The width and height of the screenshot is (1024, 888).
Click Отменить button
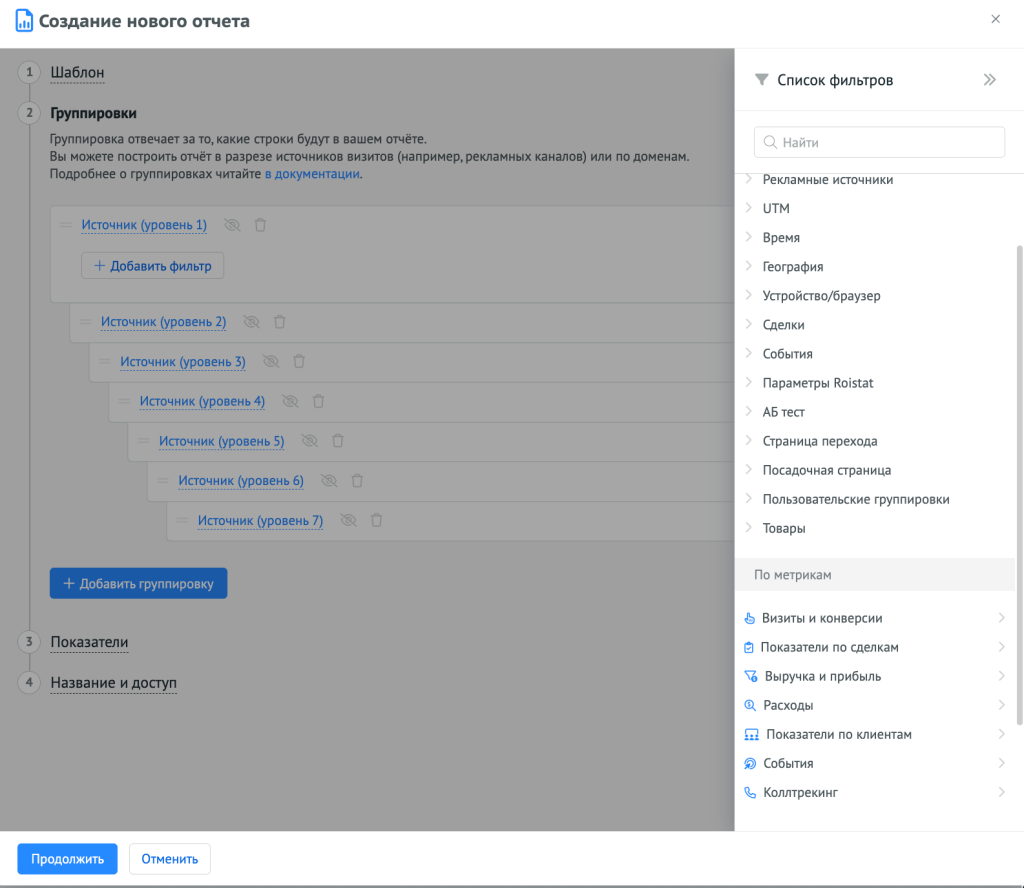pos(170,859)
